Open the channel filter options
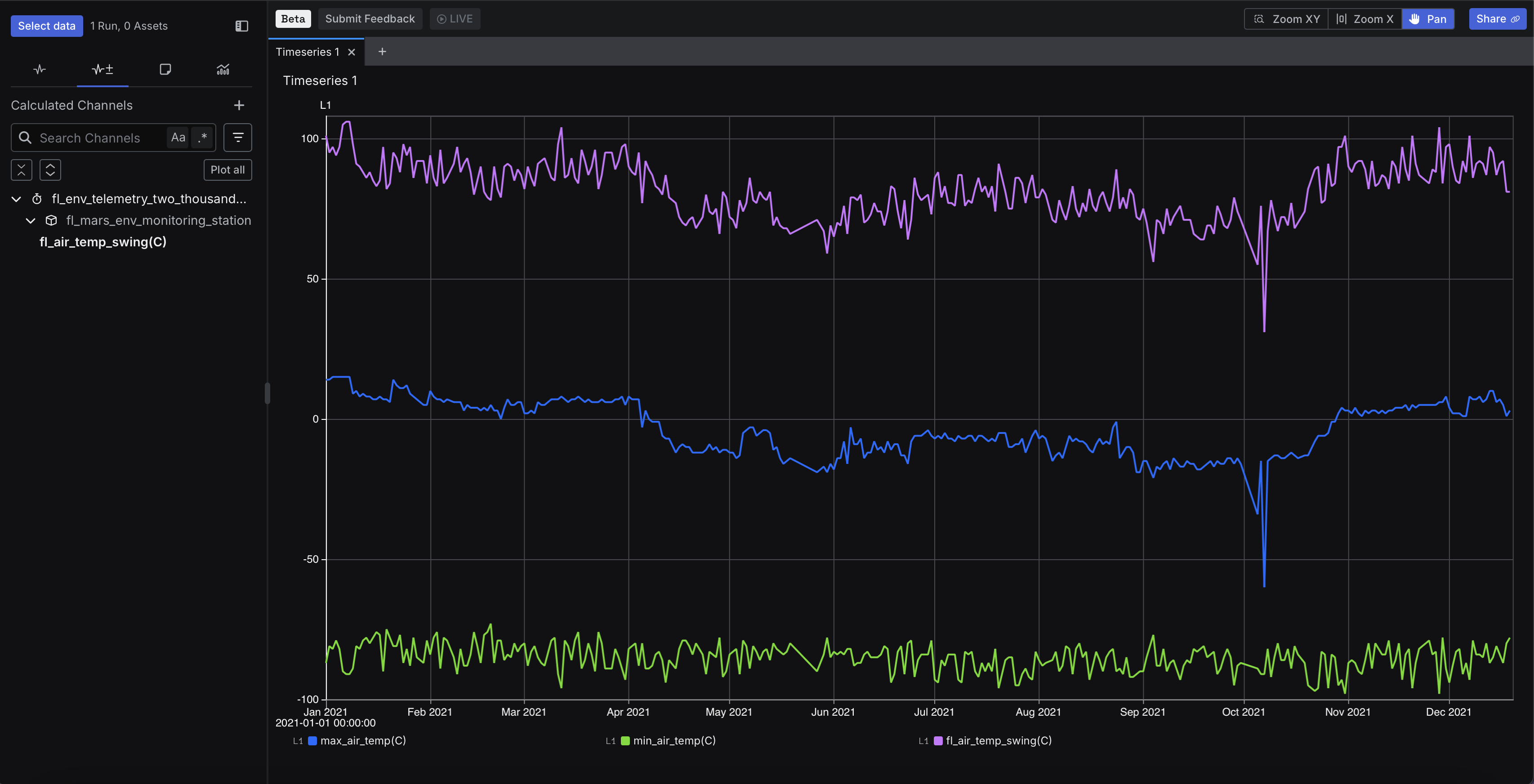Screen dimensions: 1534x784 pyautogui.click(x=237, y=138)
